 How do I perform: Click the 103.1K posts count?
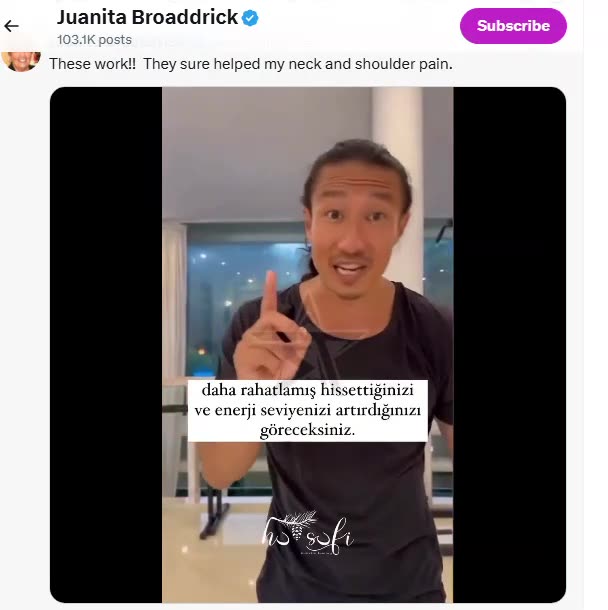pos(94,40)
